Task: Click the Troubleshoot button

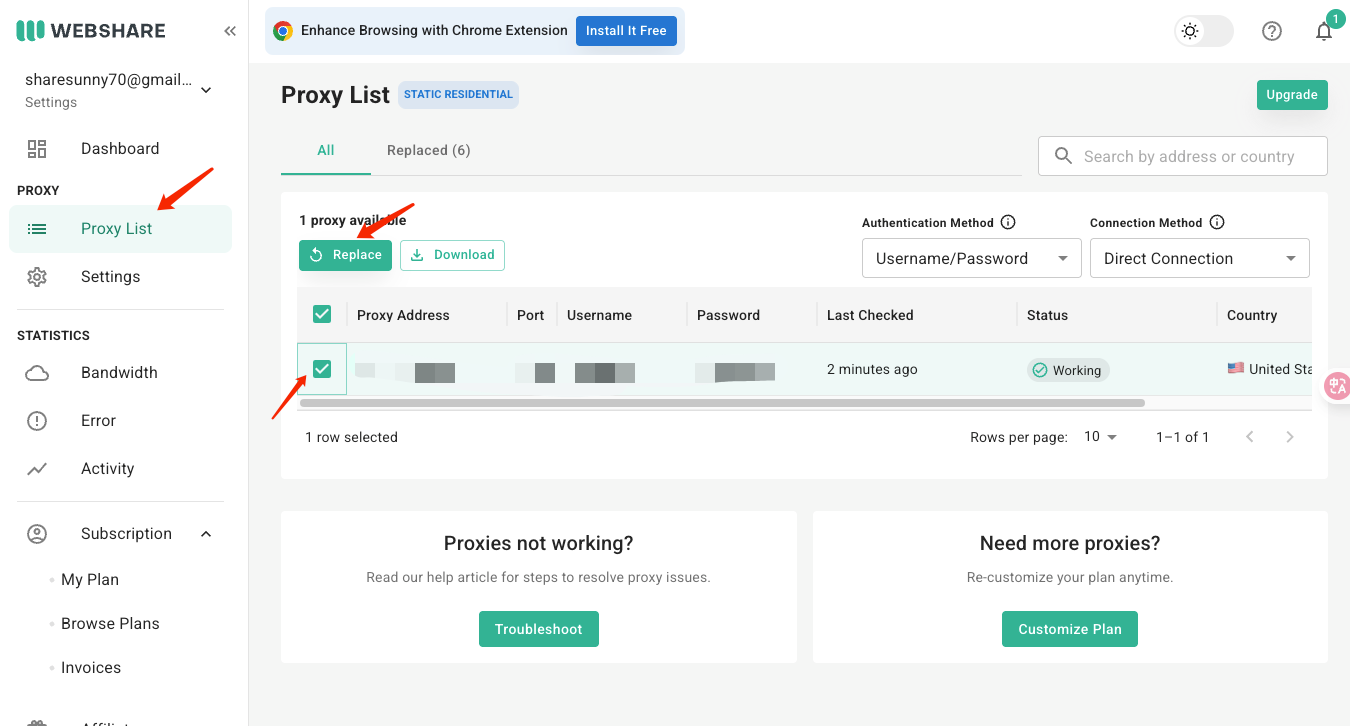Action: (x=538, y=629)
